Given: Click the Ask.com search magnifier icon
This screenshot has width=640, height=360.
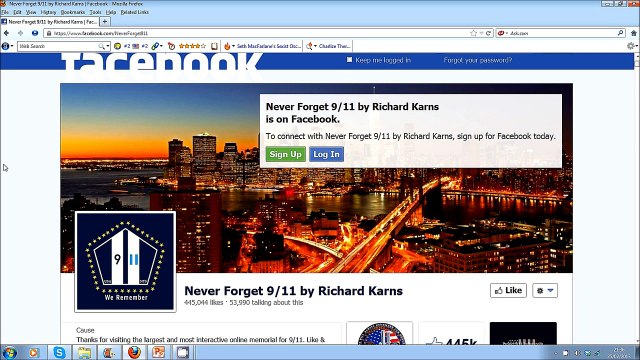Looking at the screenshot, I should point(620,33).
